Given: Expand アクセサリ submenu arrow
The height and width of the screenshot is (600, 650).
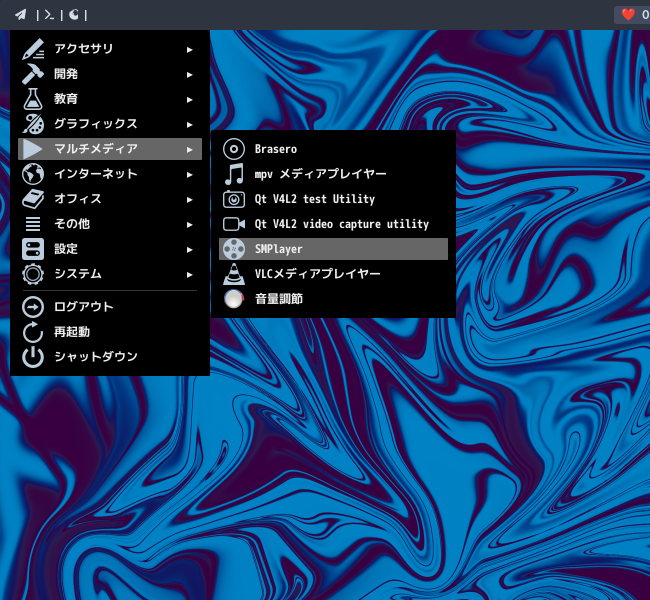Looking at the screenshot, I should point(189,50).
